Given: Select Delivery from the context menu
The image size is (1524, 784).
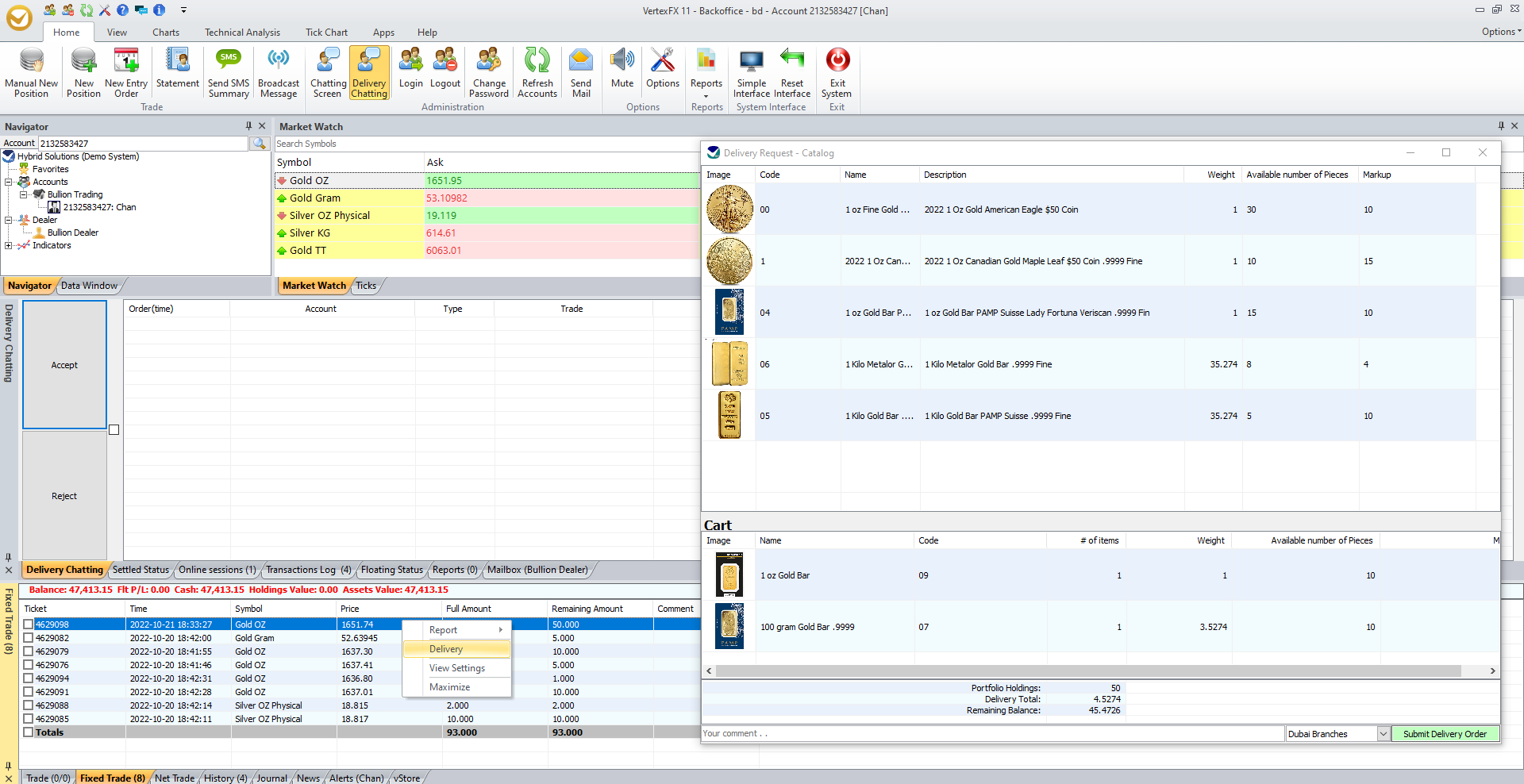Looking at the screenshot, I should [446, 649].
